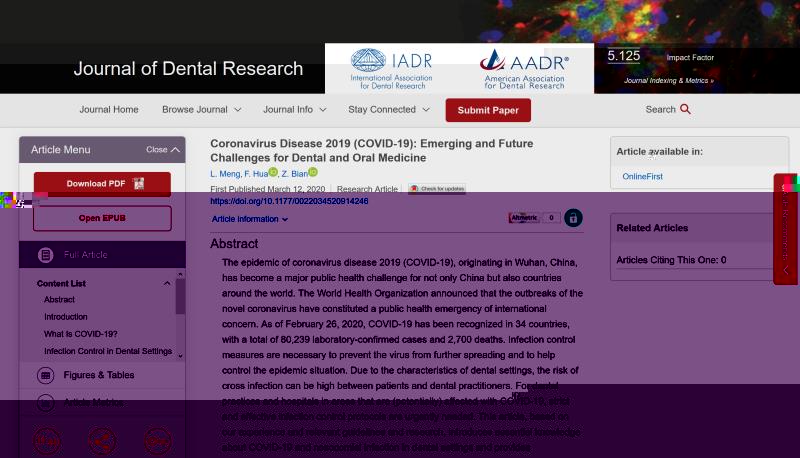Expand Article information section
This screenshot has width=800, height=458.
pyautogui.click(x=250, y=219)
